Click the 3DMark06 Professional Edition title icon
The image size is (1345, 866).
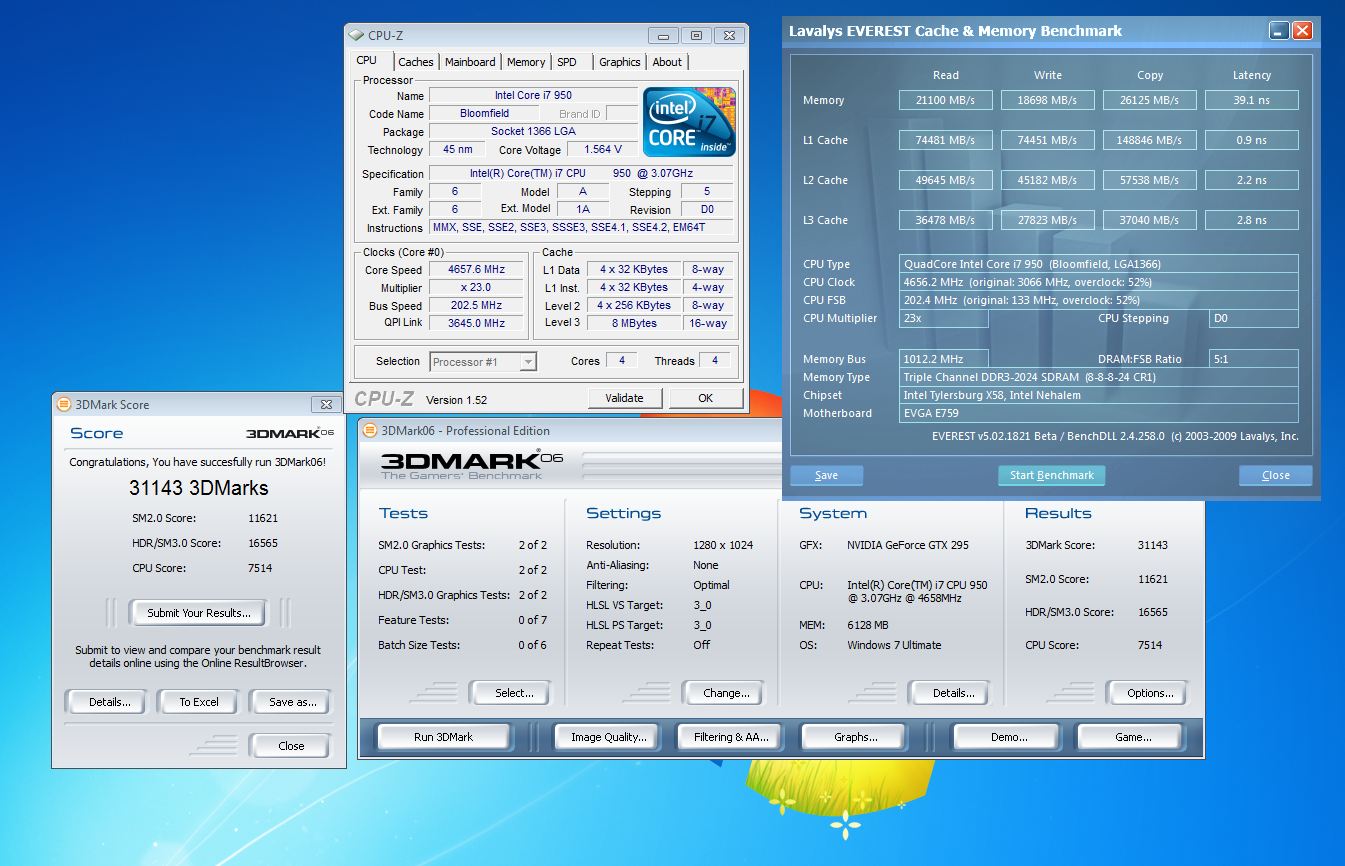point(370,431)
